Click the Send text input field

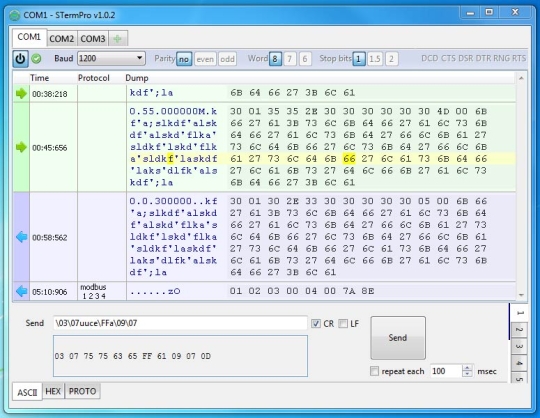180,323
